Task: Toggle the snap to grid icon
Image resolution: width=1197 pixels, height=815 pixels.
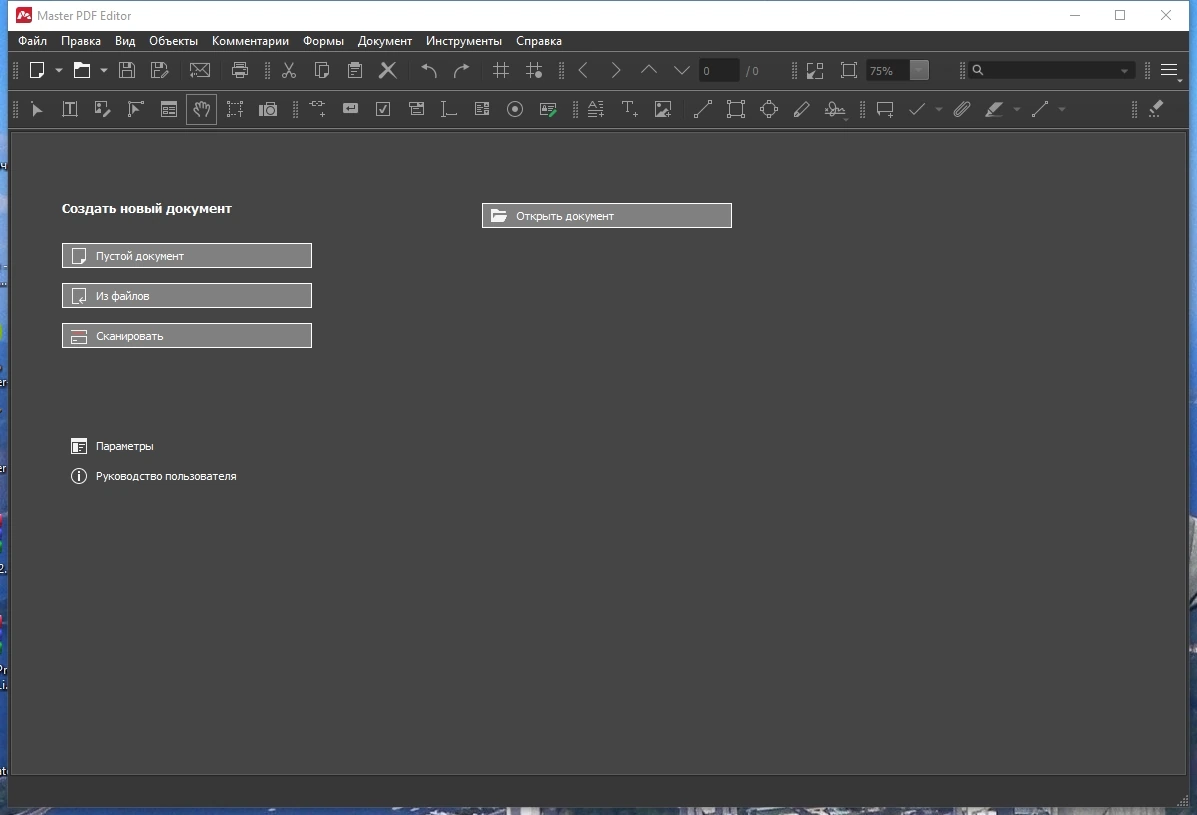Action: 534,70
